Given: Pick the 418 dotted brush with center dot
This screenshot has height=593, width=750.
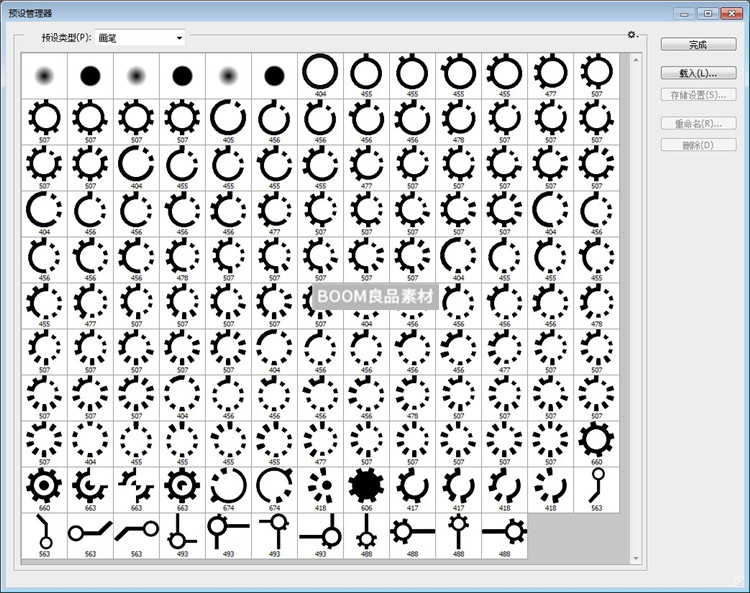Looking at the screenshot, I should pos(320,487).
